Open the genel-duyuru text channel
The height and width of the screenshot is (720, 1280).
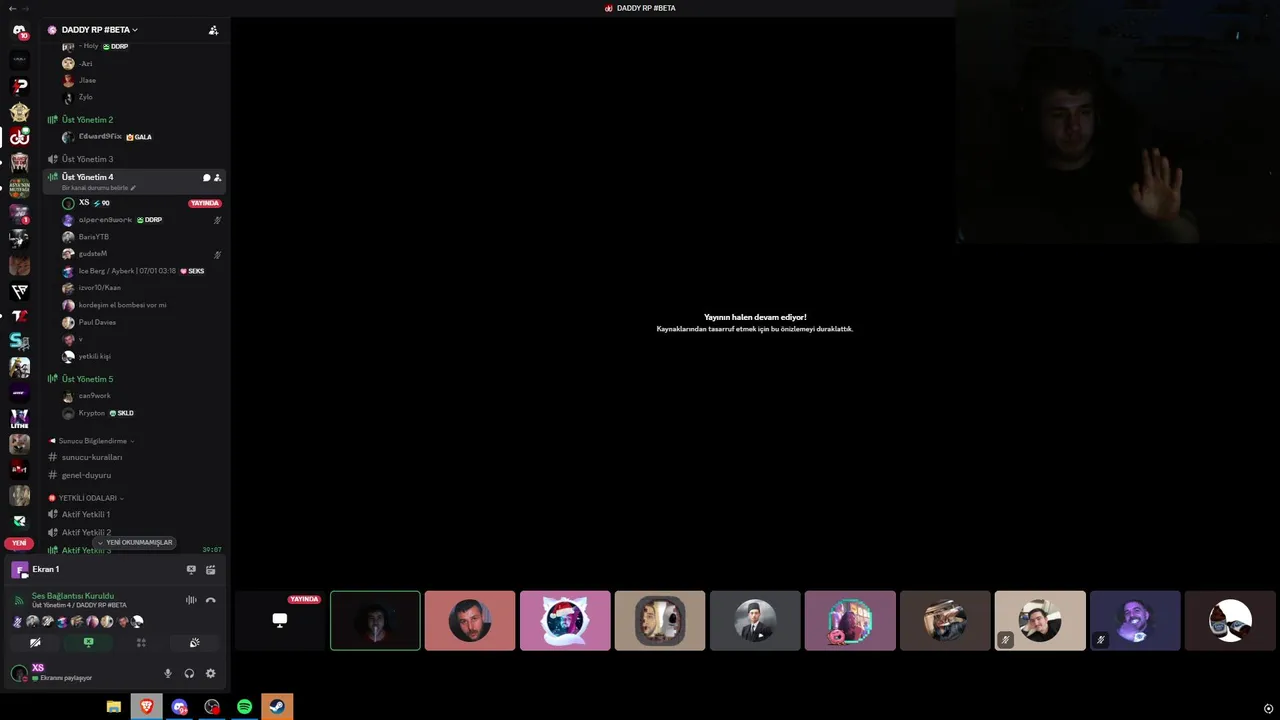tap(86, 475)
